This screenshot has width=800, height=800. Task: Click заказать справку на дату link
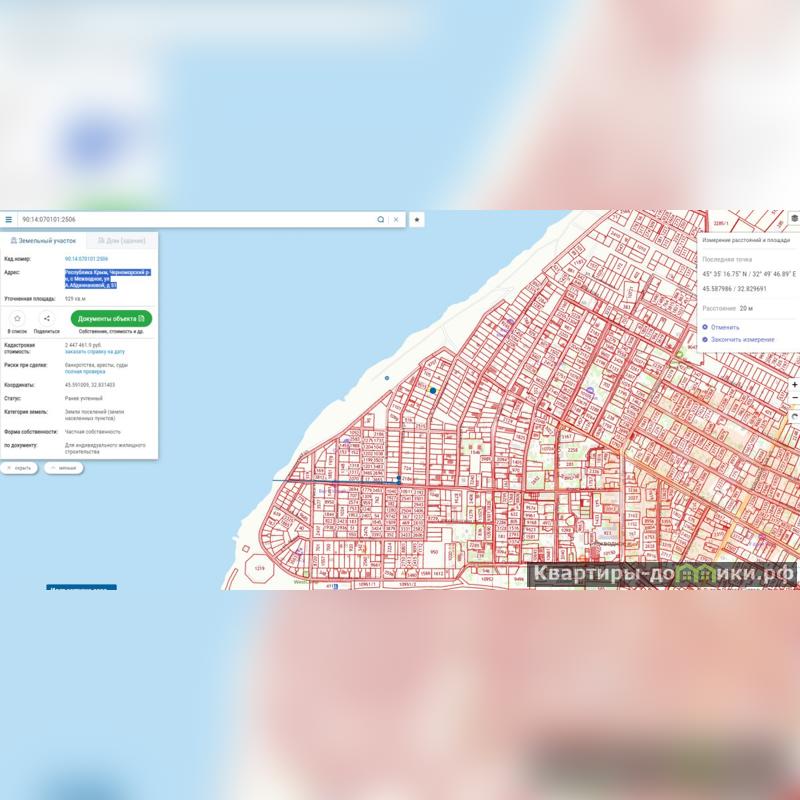click(x=95, y=352)
